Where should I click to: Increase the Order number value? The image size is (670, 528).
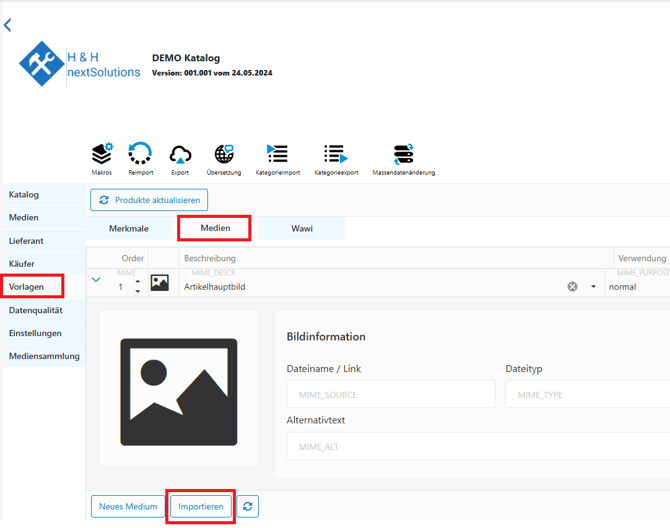tap(138, 281)
